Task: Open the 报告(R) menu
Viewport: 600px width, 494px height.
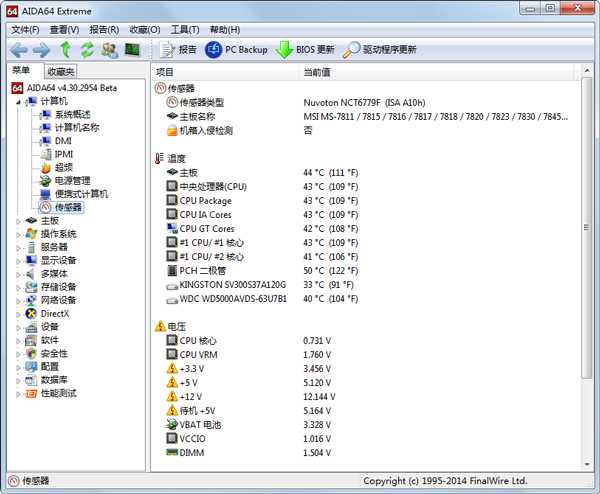Action: pos(104,30)
